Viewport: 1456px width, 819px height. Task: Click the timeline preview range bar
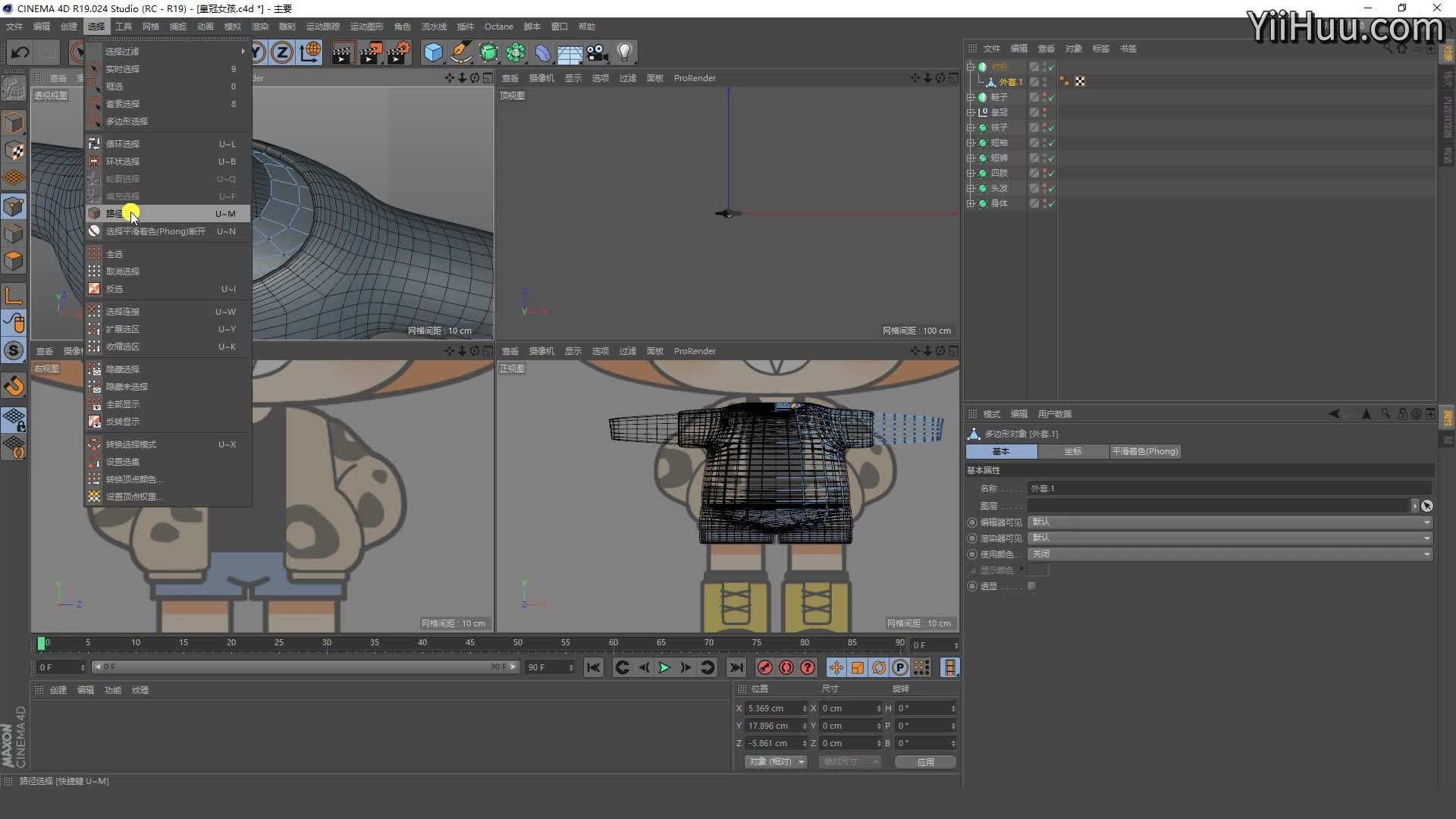pos(305,667)
